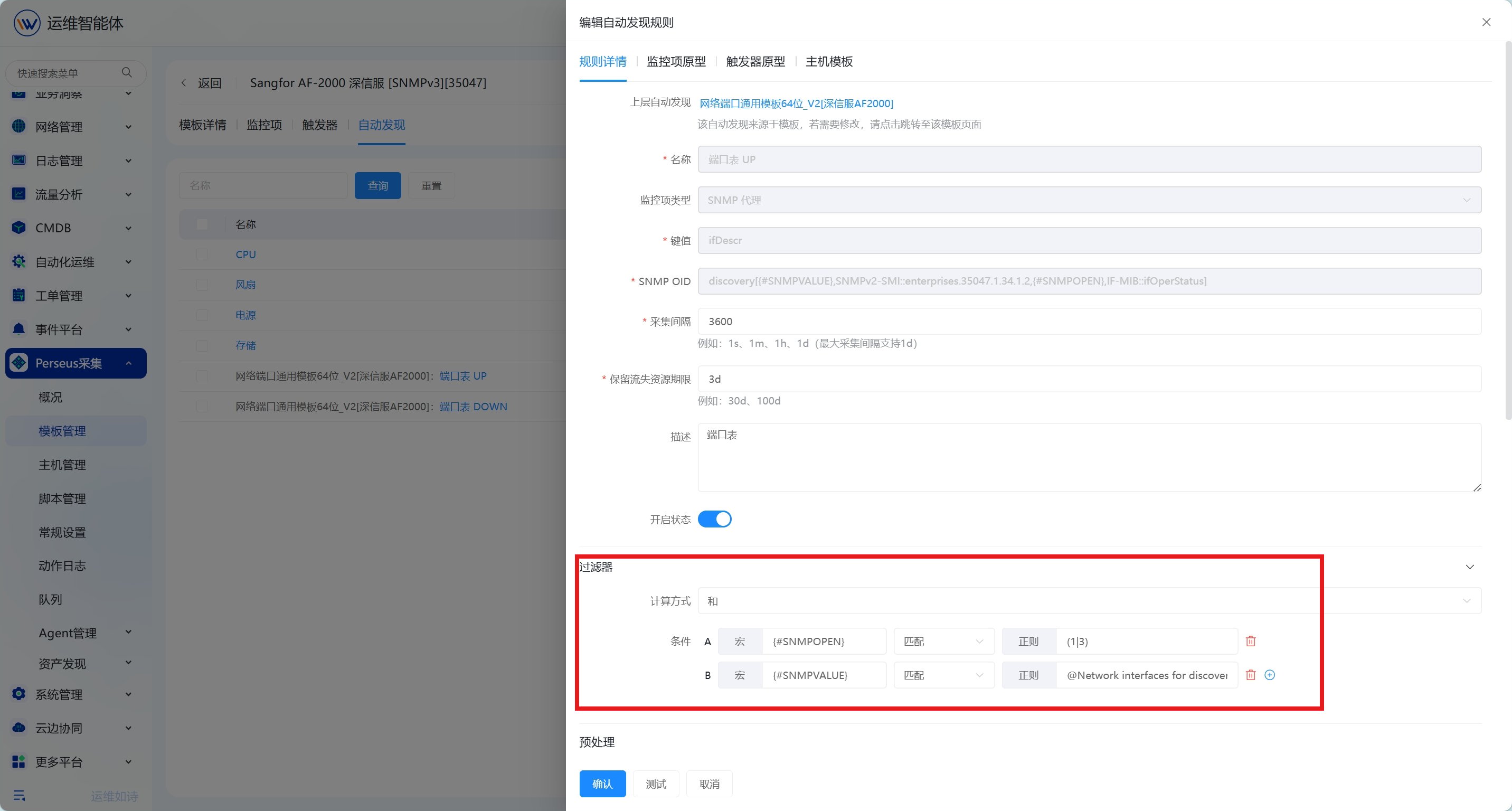The width and height of the screenshot is (1512, 811).
Task: Click condition B macro field {#SNMPVALUE}
Action: click(824, 675)
